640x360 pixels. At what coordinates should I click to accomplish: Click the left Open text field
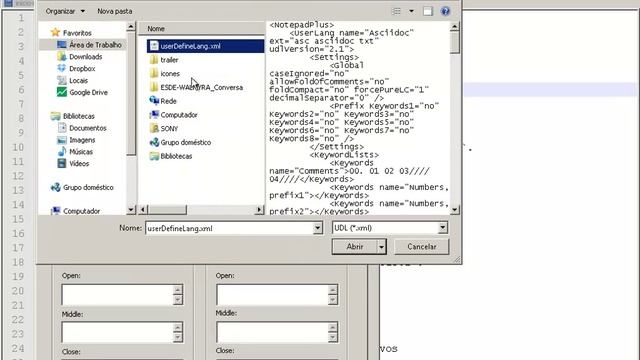tap(118, 295)
